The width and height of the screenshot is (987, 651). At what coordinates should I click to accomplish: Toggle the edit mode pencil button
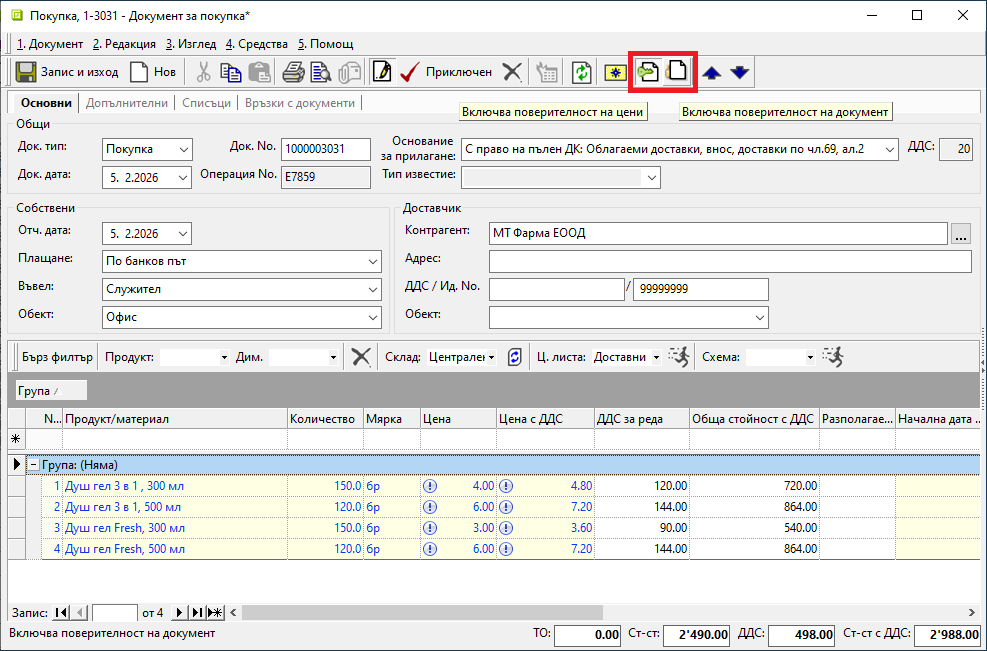pos(381,72)
